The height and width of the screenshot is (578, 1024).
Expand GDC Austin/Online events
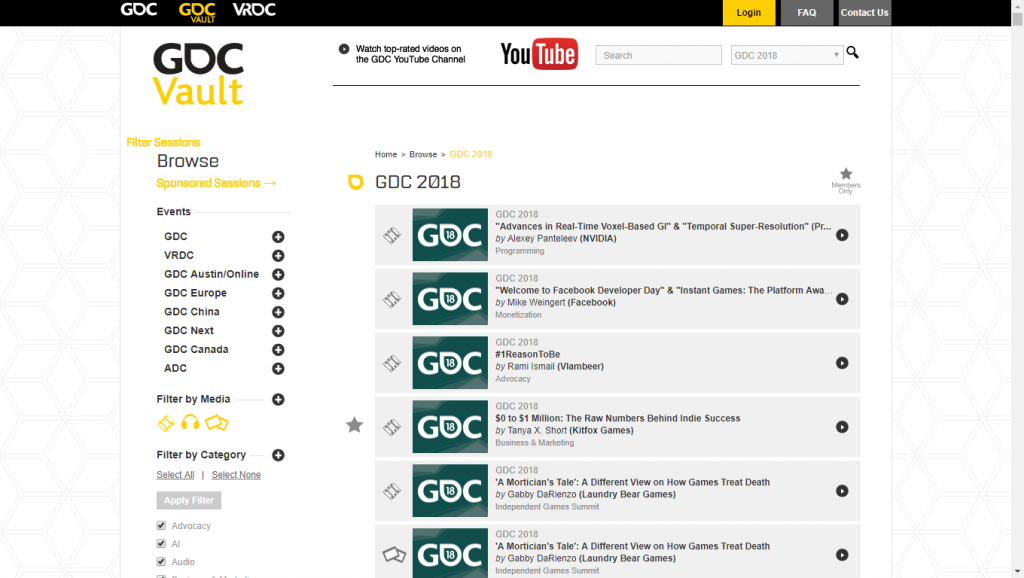[278, 275]
